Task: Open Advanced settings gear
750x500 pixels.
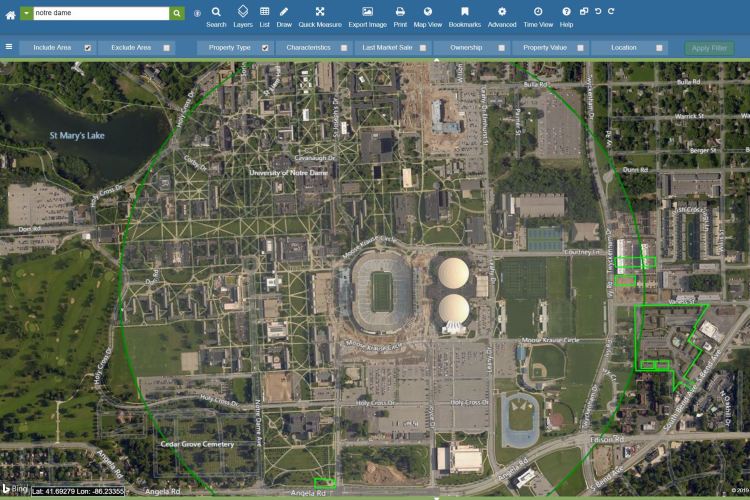Action: [x=502, y=17]
